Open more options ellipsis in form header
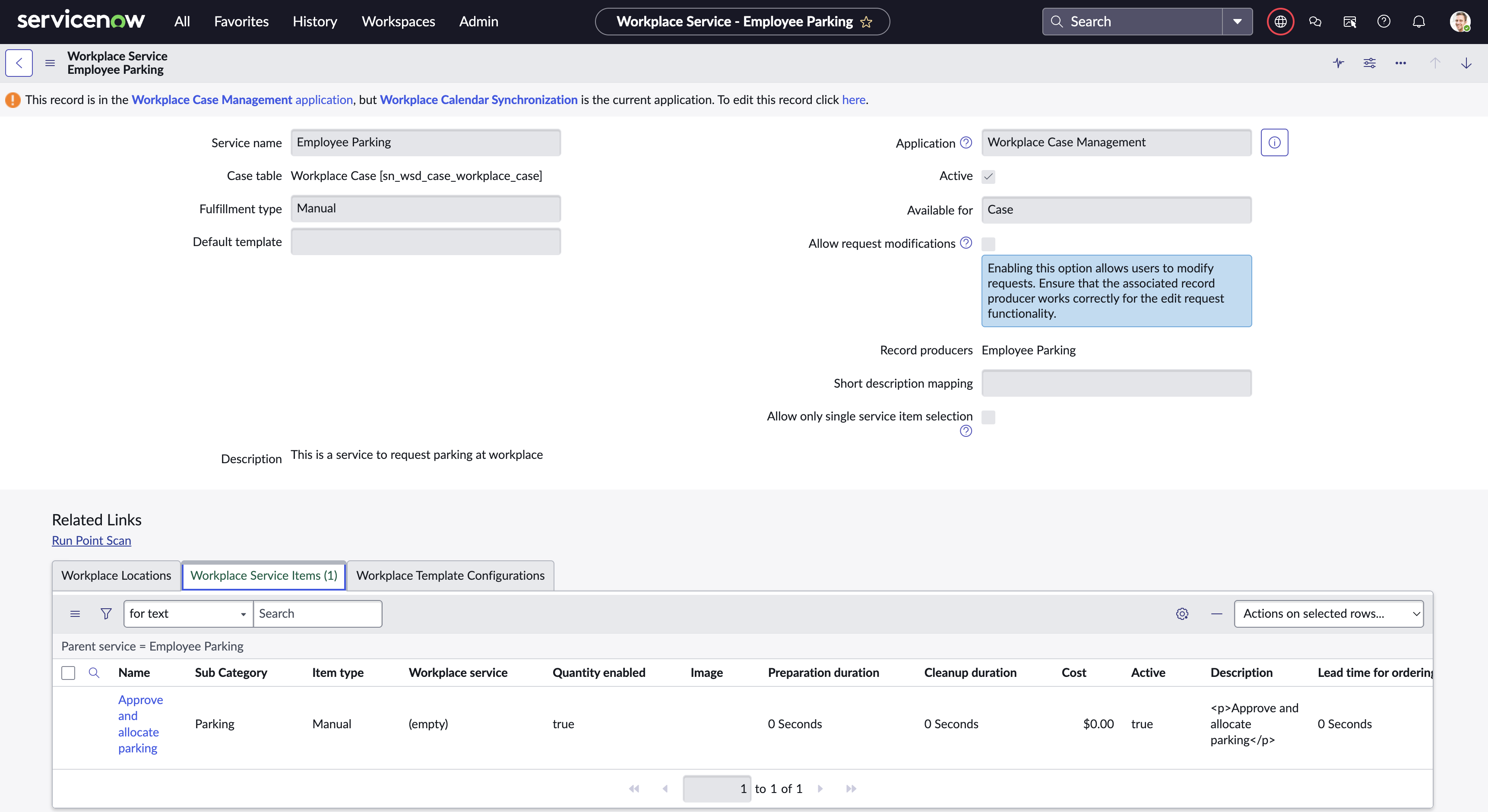Screen dimensions: 1488x812 [1401, 63]
